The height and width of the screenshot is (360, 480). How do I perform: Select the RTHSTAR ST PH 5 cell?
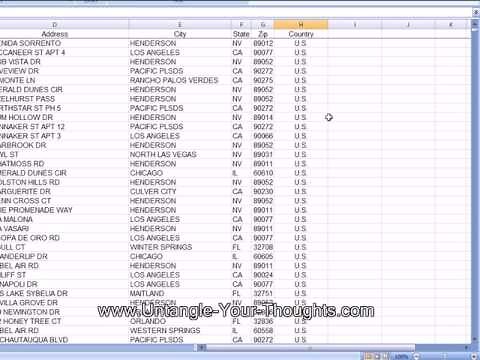tap(64, 108)
